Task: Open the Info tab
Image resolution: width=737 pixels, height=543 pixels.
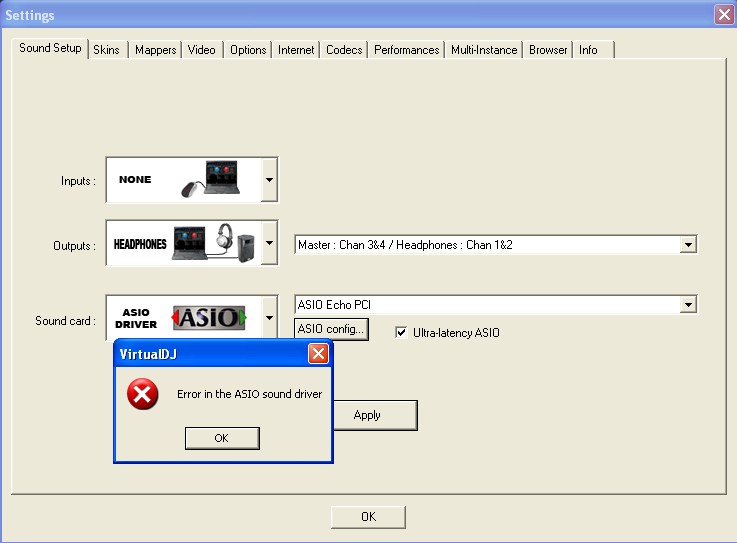Action: (593, 50)
